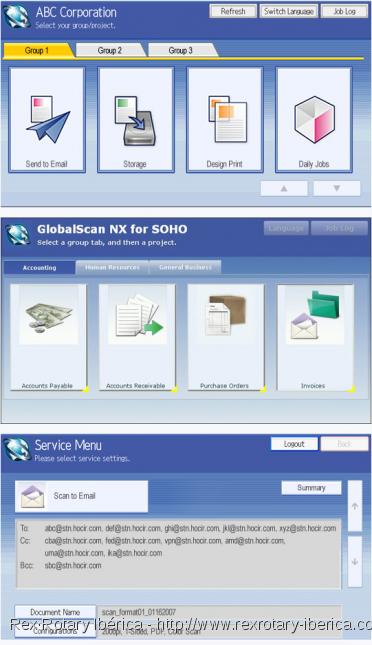Click the page down arrow below Daily Jobs

[x=337, y=188]
